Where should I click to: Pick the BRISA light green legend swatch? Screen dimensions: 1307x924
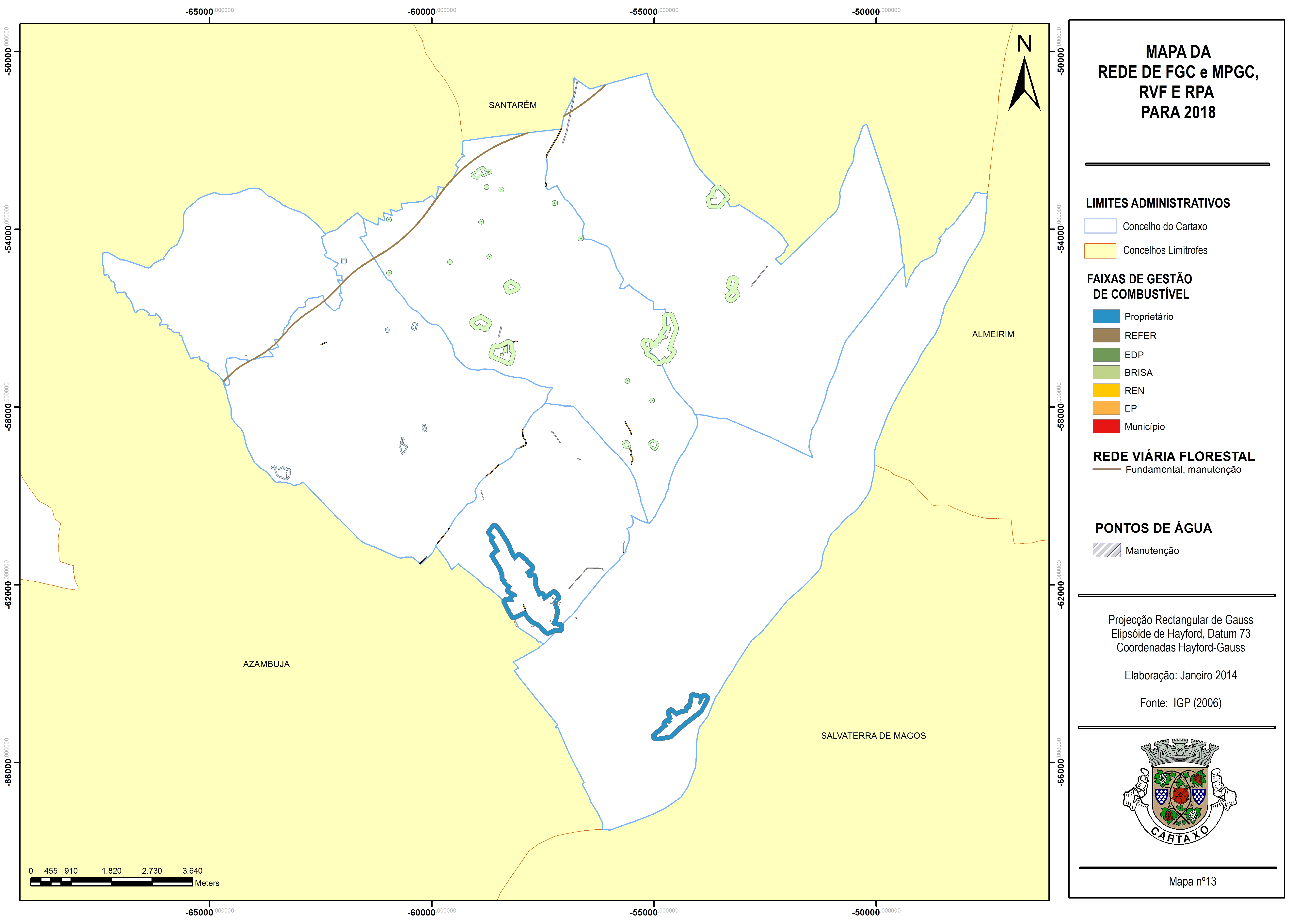(x=1106, y=372)
